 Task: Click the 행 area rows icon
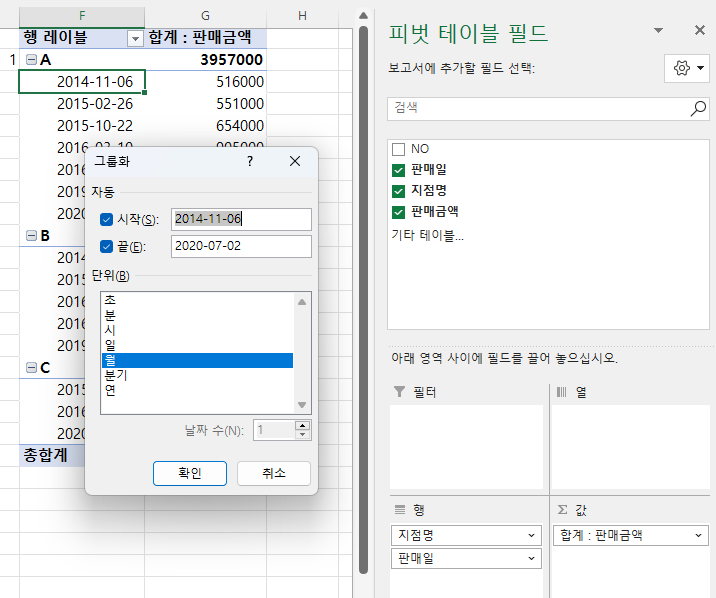pos(400,509)
